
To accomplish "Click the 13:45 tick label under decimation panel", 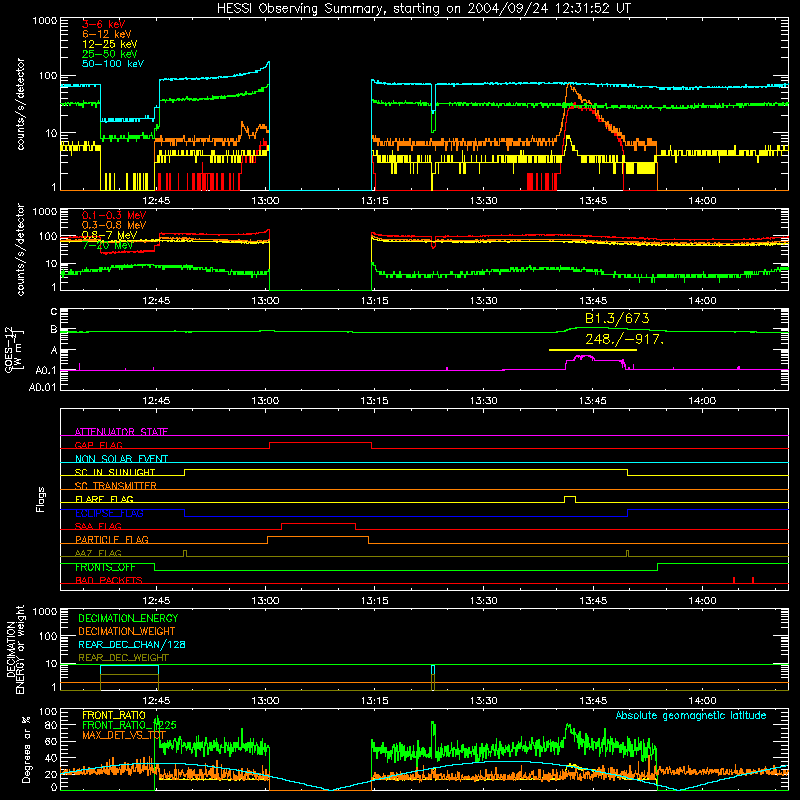I will (593, 701).
